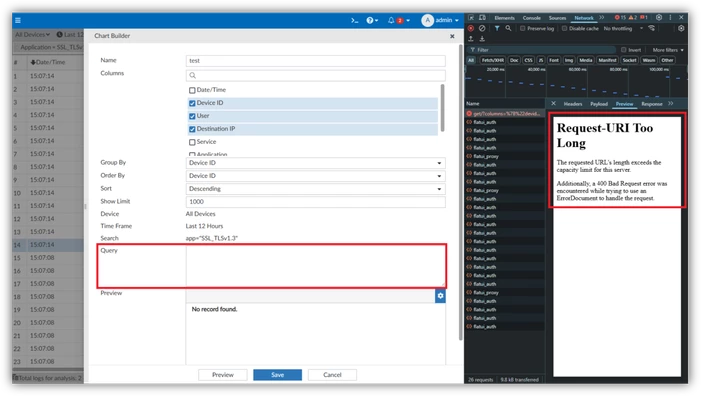Clear the network log
701x396 pixels.
point(482,28)
